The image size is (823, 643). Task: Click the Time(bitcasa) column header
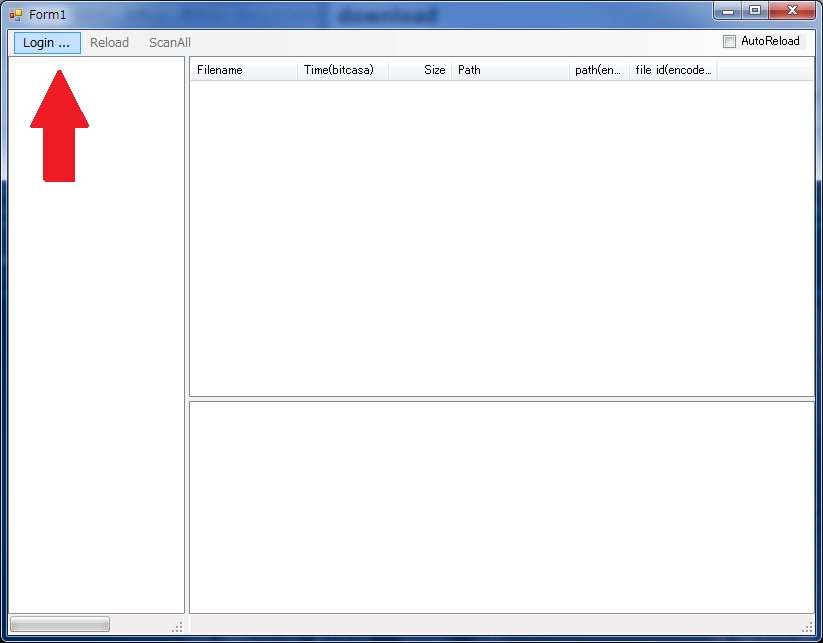tap(342, 70)
